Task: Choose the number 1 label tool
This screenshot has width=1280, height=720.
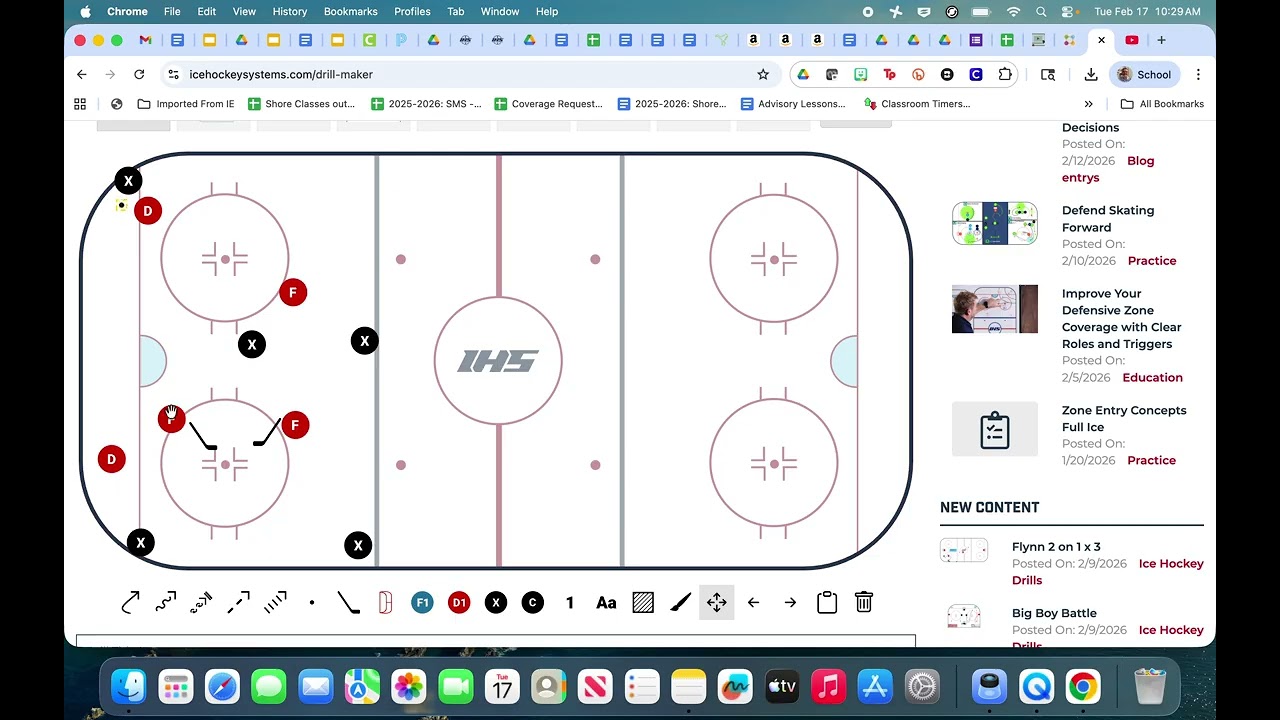Action: (570, 602)
